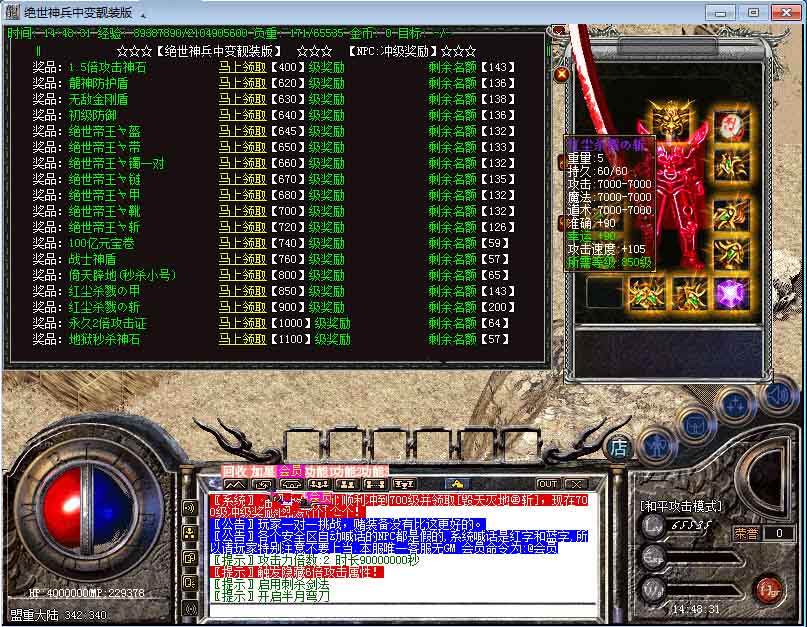Claim 马上领取 for the 645 level reward
This screenshot has width=807, height=627.
pos(242,131)
